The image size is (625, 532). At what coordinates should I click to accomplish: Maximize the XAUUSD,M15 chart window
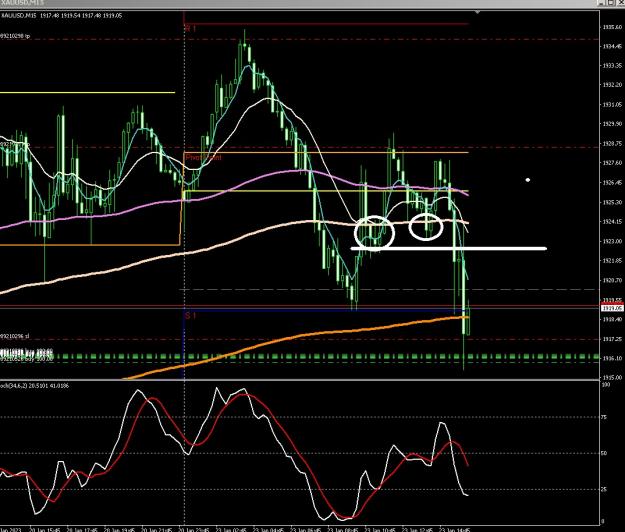coord(611,3)
